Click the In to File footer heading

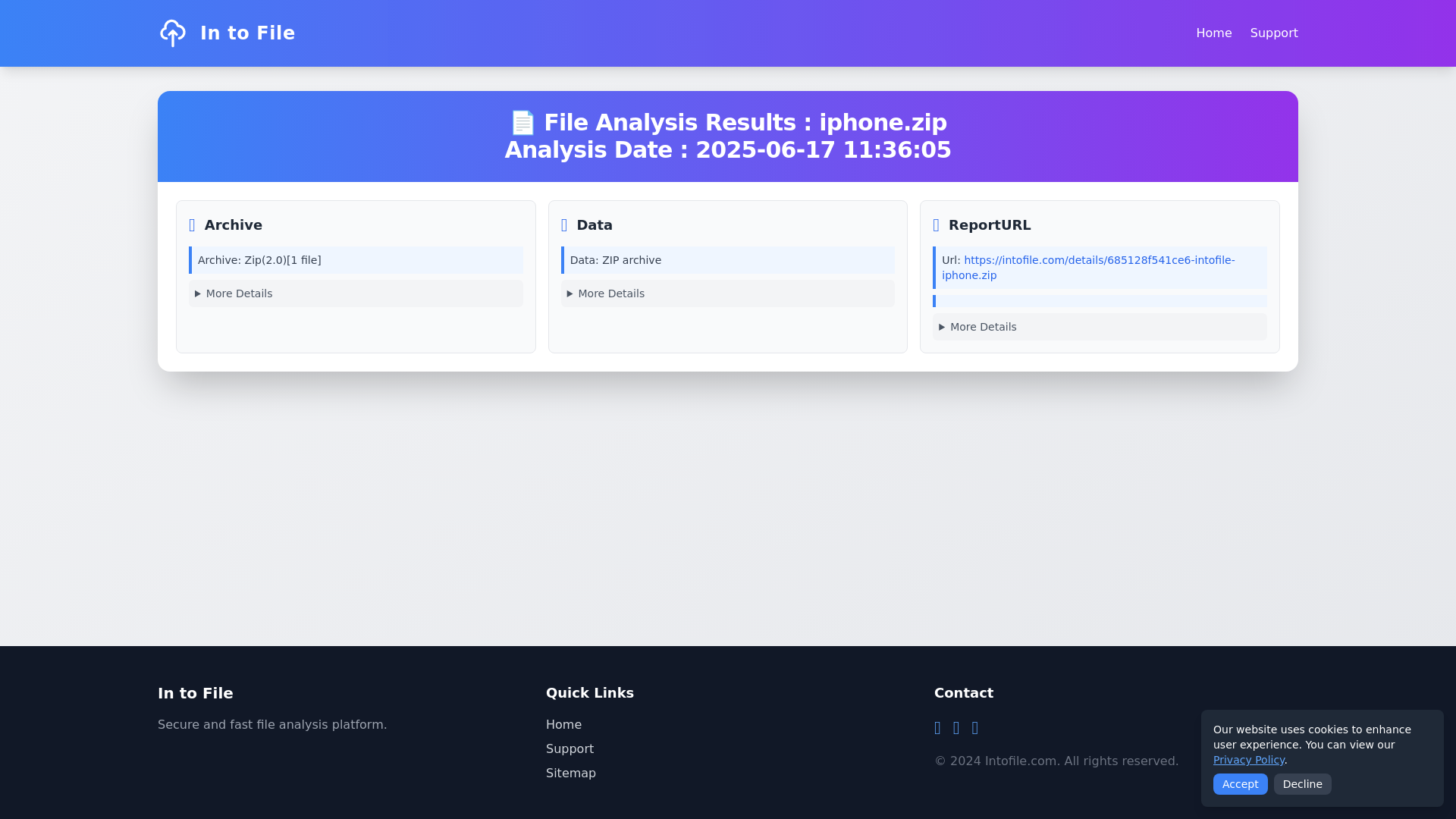(196, 693)
